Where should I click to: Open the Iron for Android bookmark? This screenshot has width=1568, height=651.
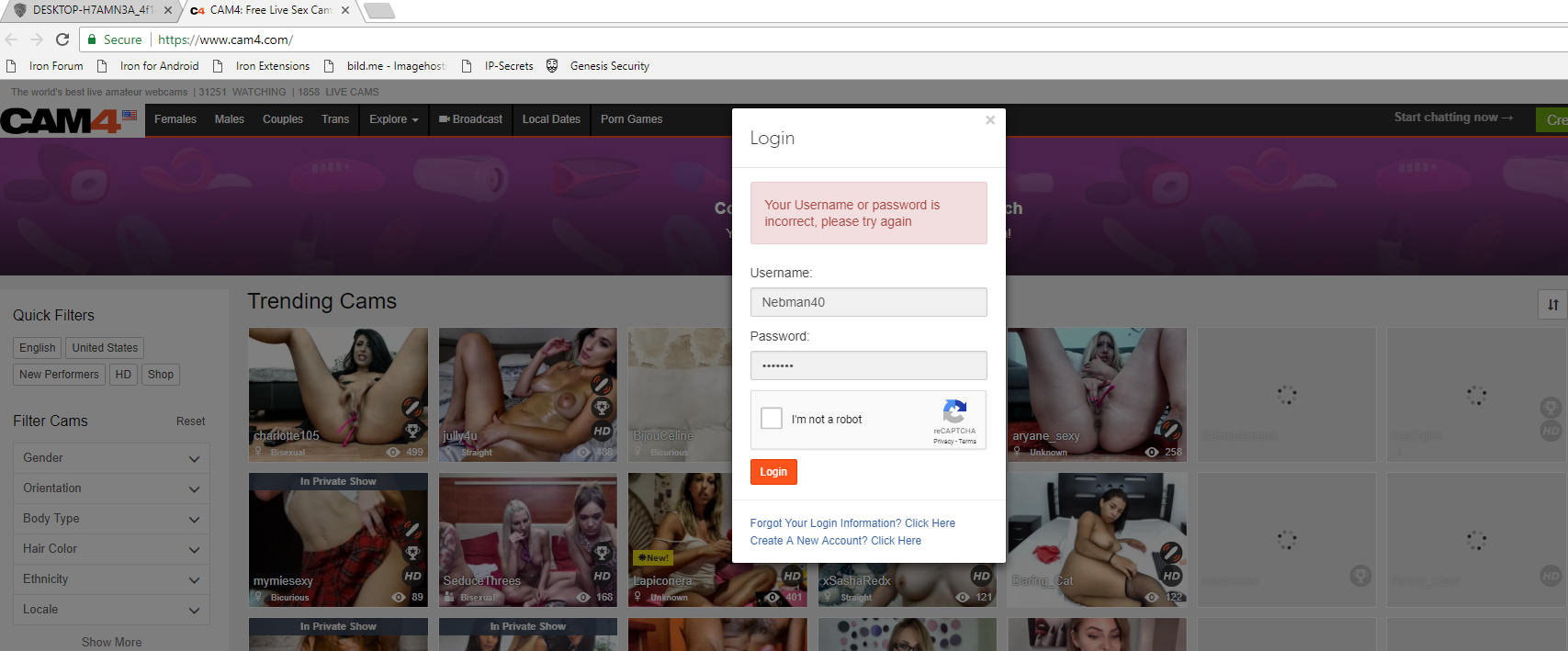(148, 66)
